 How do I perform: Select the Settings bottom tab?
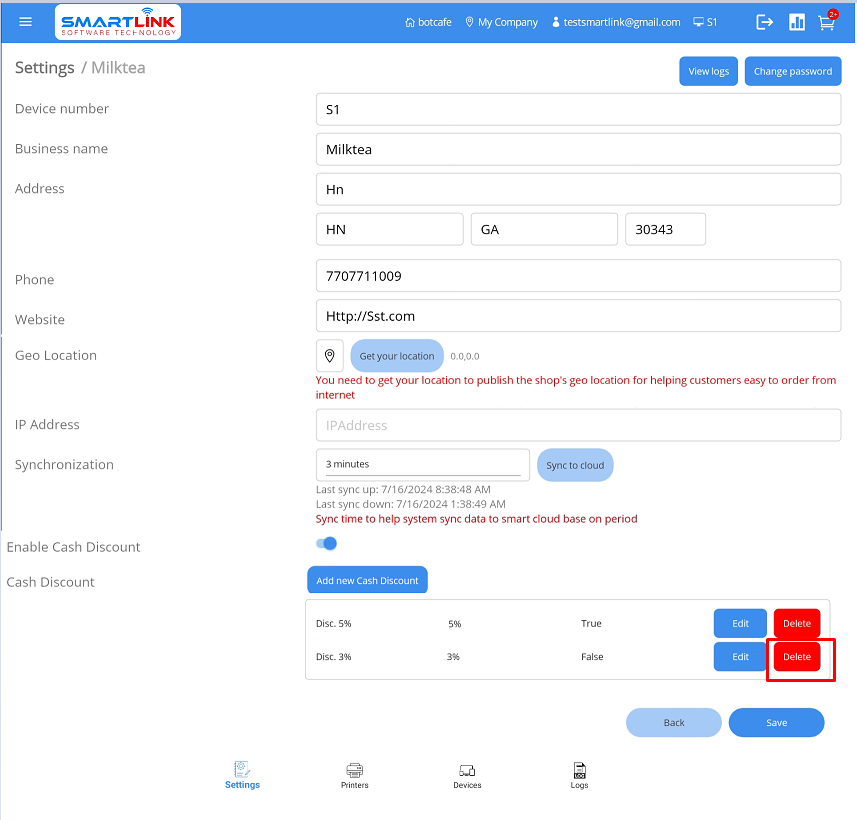pyautogui.click(x=242, y=775)
